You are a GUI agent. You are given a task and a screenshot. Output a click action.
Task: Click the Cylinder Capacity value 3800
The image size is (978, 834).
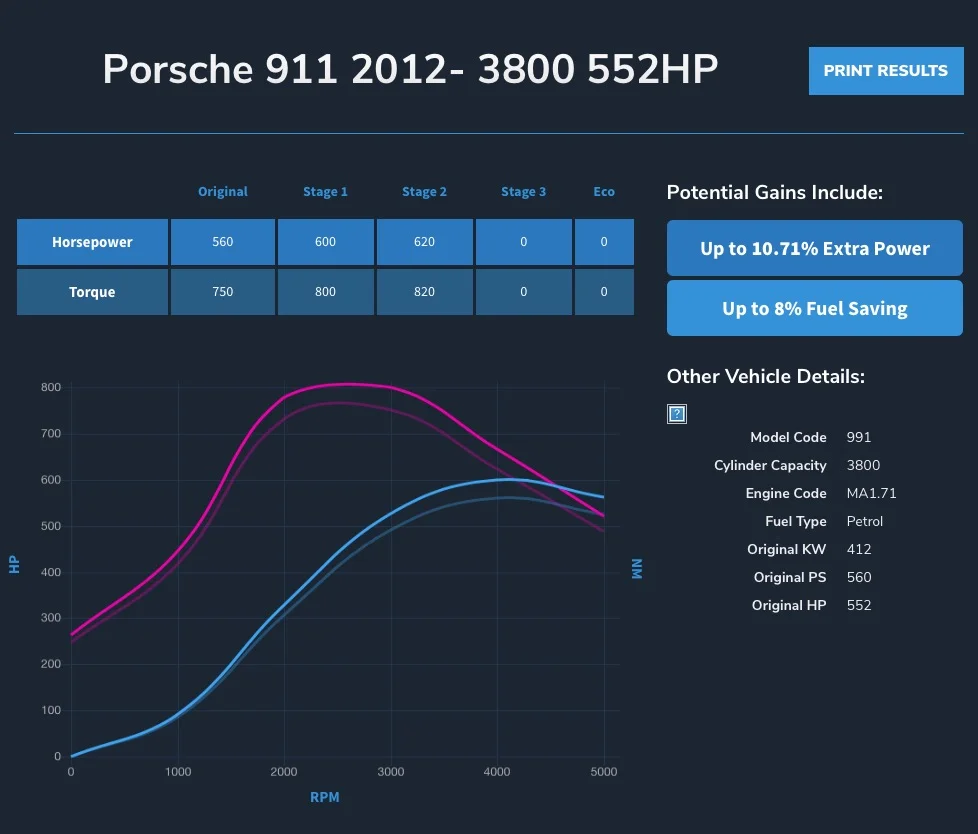point(863,465)
